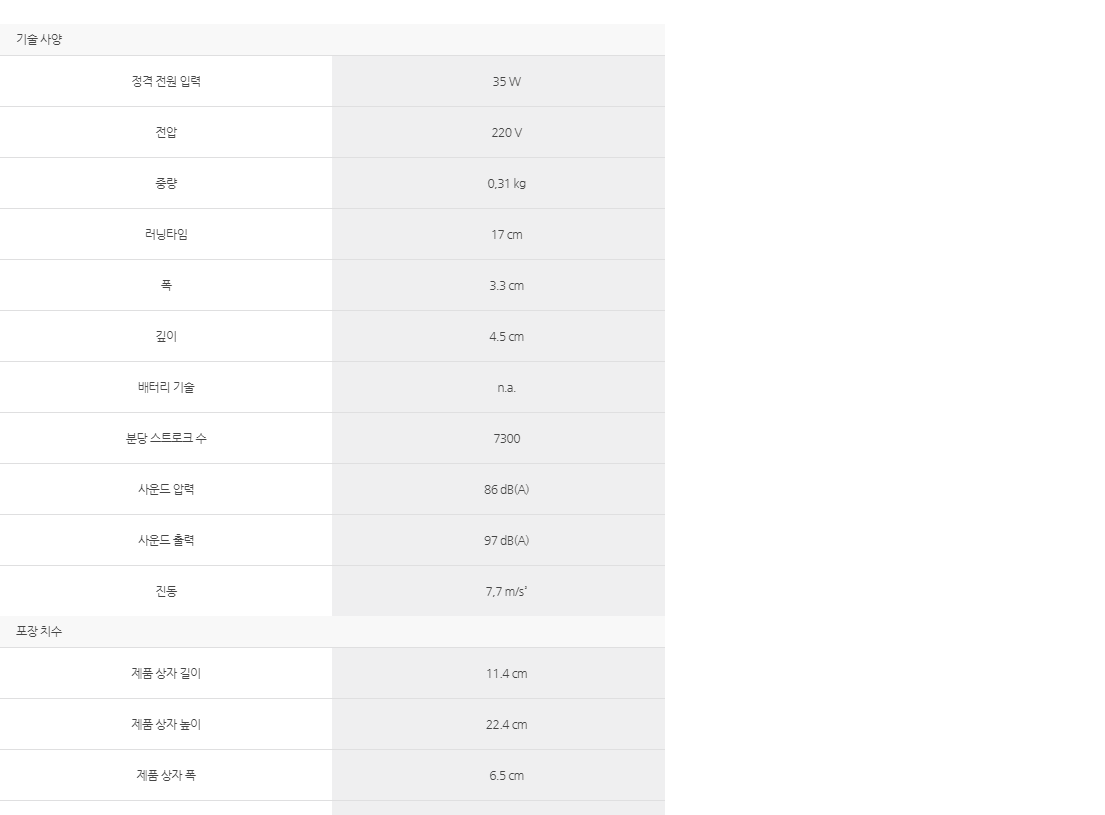Click the 포장 치수 section header

coord(39,631)
